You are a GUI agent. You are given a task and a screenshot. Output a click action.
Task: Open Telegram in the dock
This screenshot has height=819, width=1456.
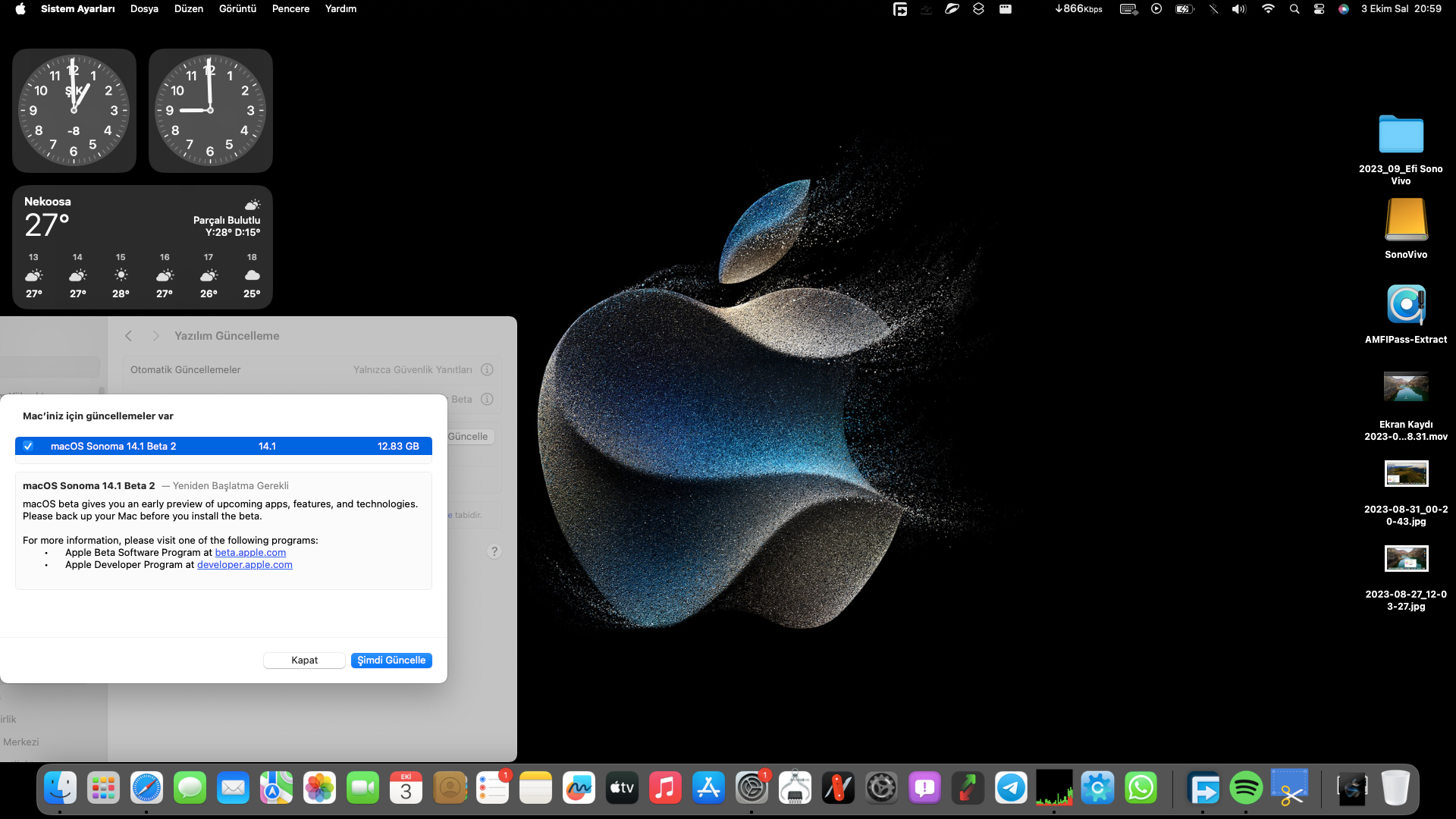click(1011, 789)
